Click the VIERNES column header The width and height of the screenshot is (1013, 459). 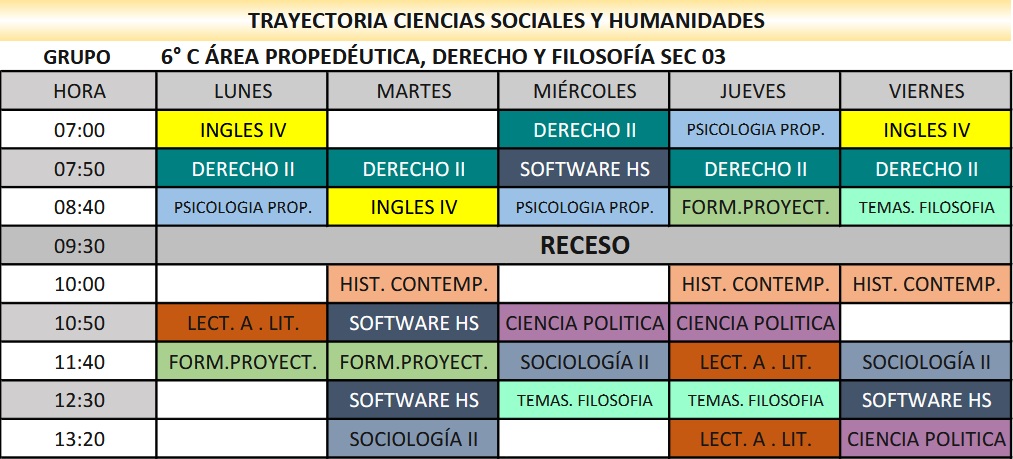[x=926, y=91]
